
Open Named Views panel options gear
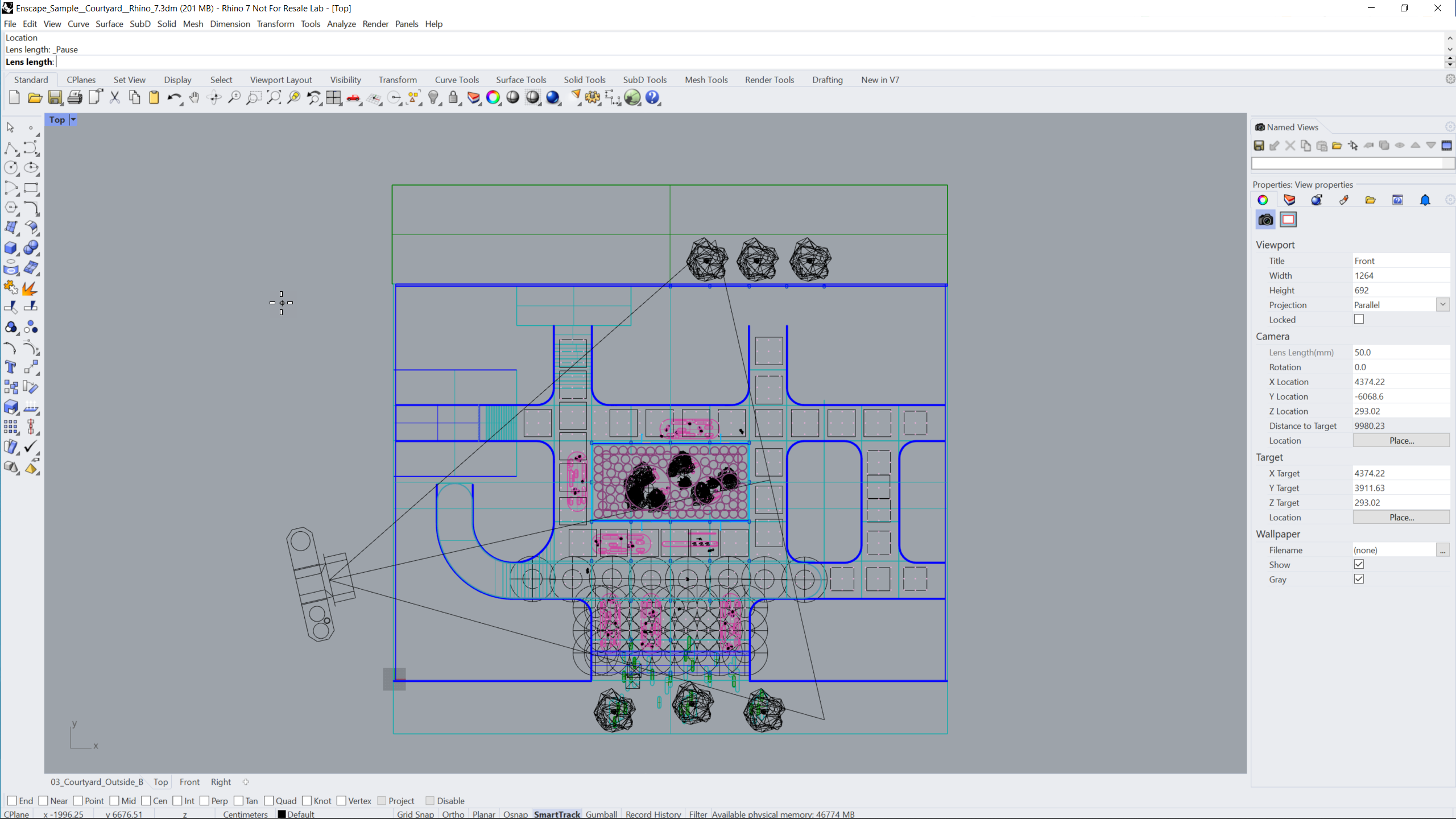point(1450,127)
